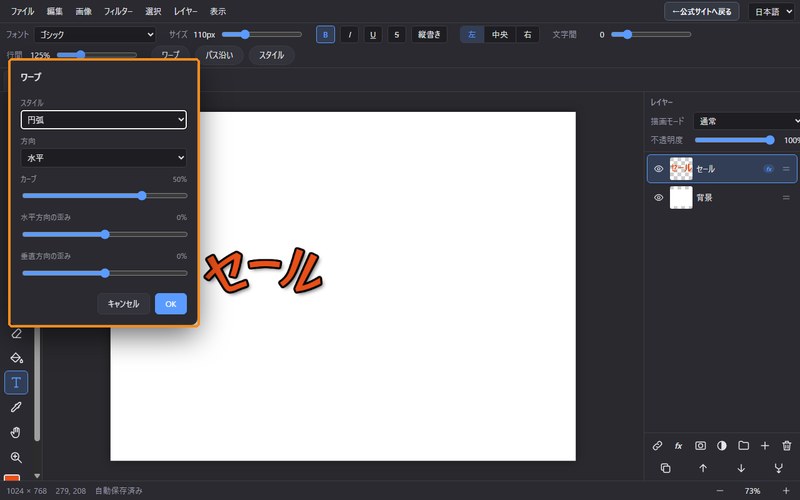Hide the 背景 layer eye icon
Image resolution: width=800 pixels, height=500 pixels.
pos(659,197)
